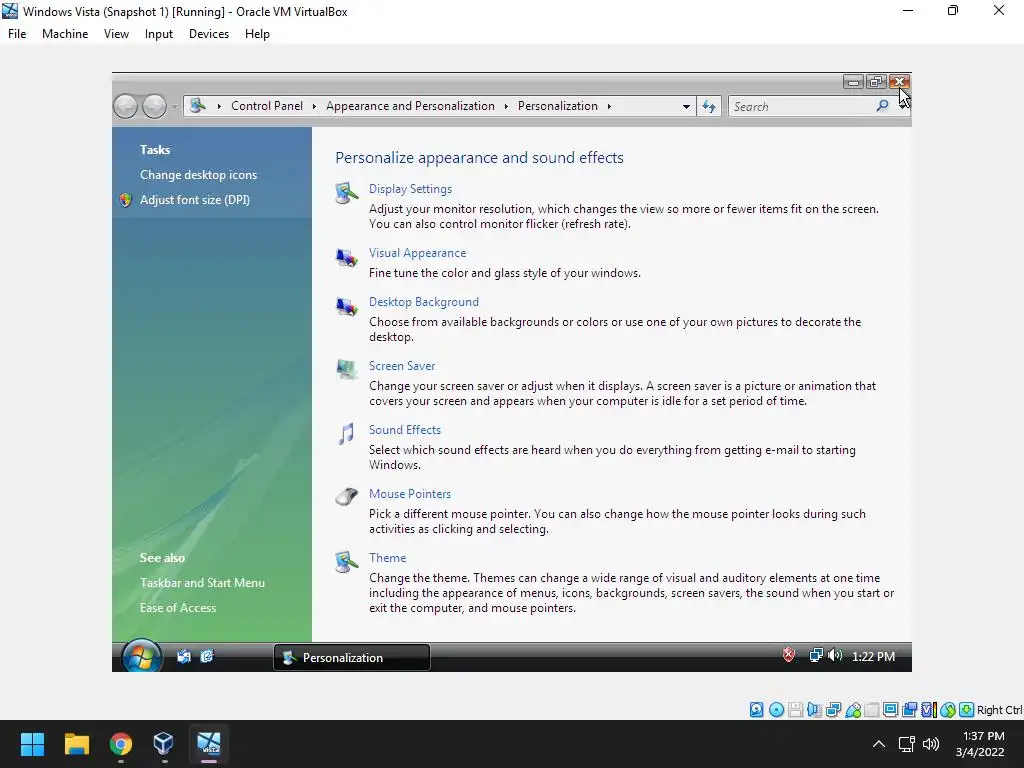
Task: Expand chevron after Control Panel breadcrumb
Action: pyautogui.click(x=314, y=106)
